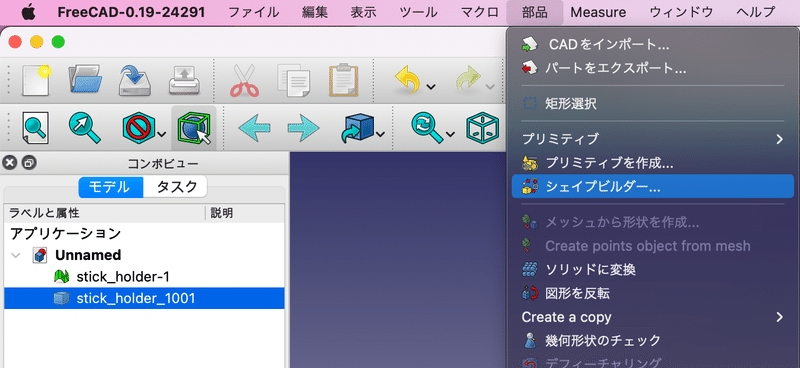Click the stick_holder-1 mesh icon
800x368 pixels.
[x=61, y=277]
